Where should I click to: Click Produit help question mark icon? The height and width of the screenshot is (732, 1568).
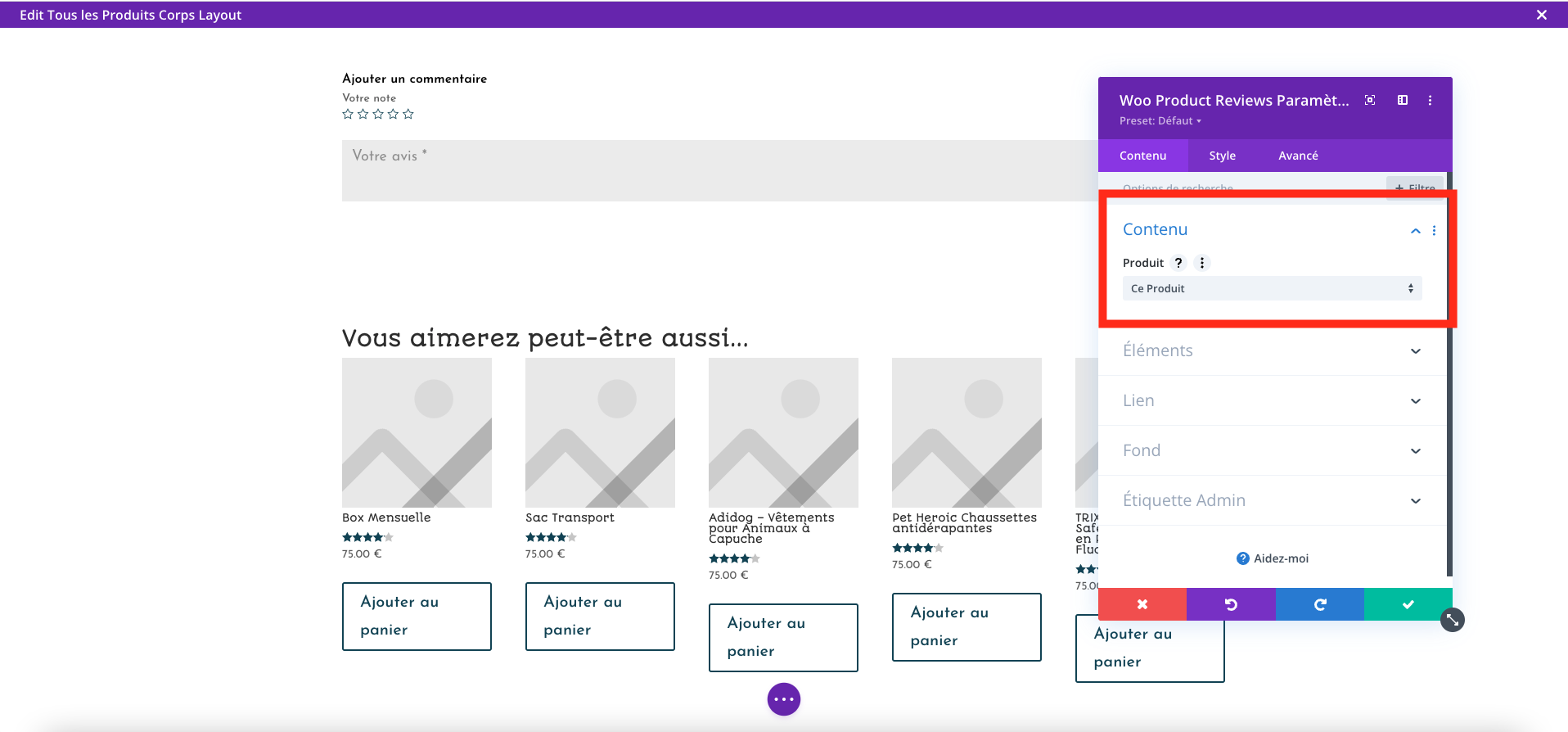point(1178,263)
